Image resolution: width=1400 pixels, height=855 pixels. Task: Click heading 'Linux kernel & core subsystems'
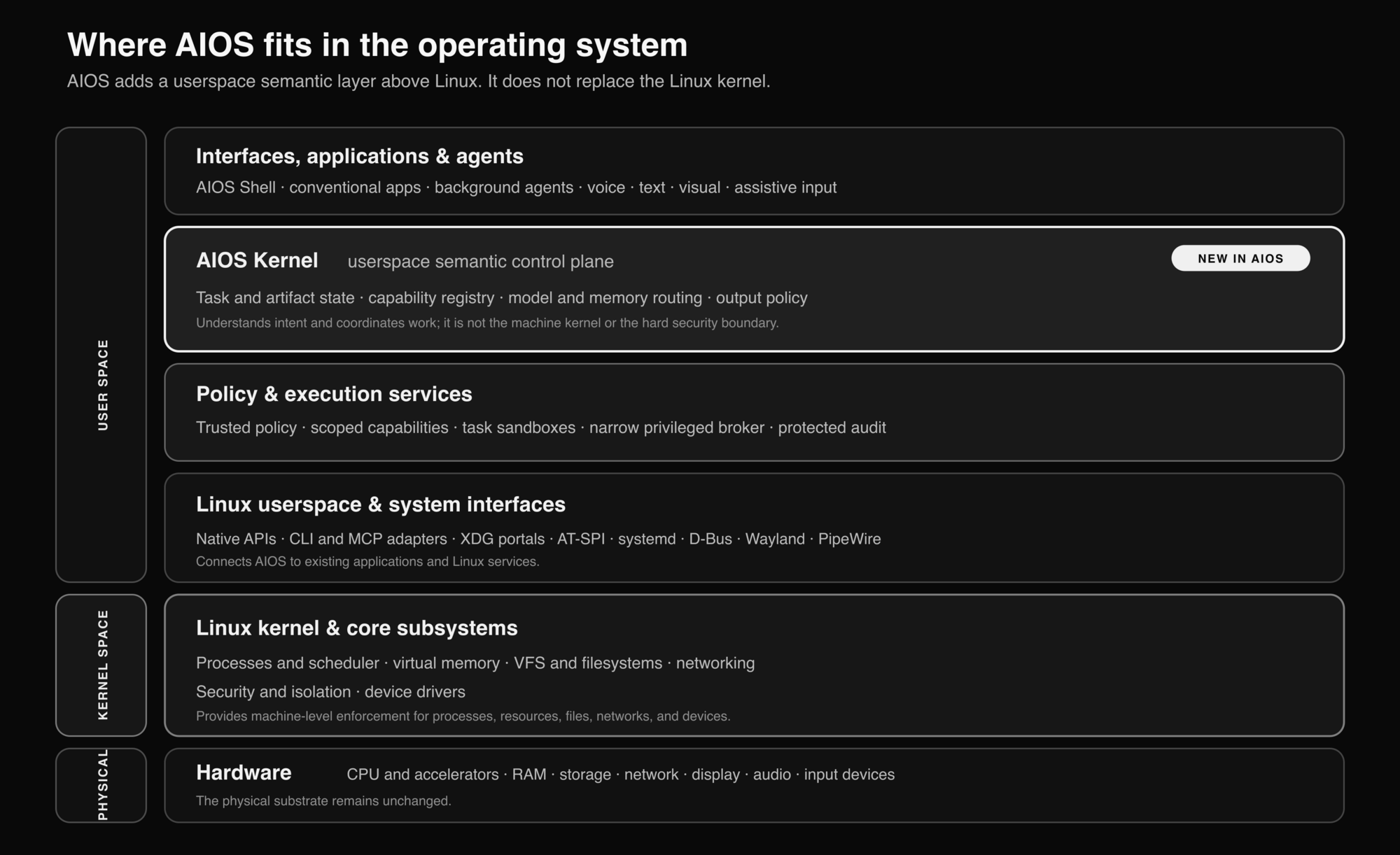click(357, 628)
